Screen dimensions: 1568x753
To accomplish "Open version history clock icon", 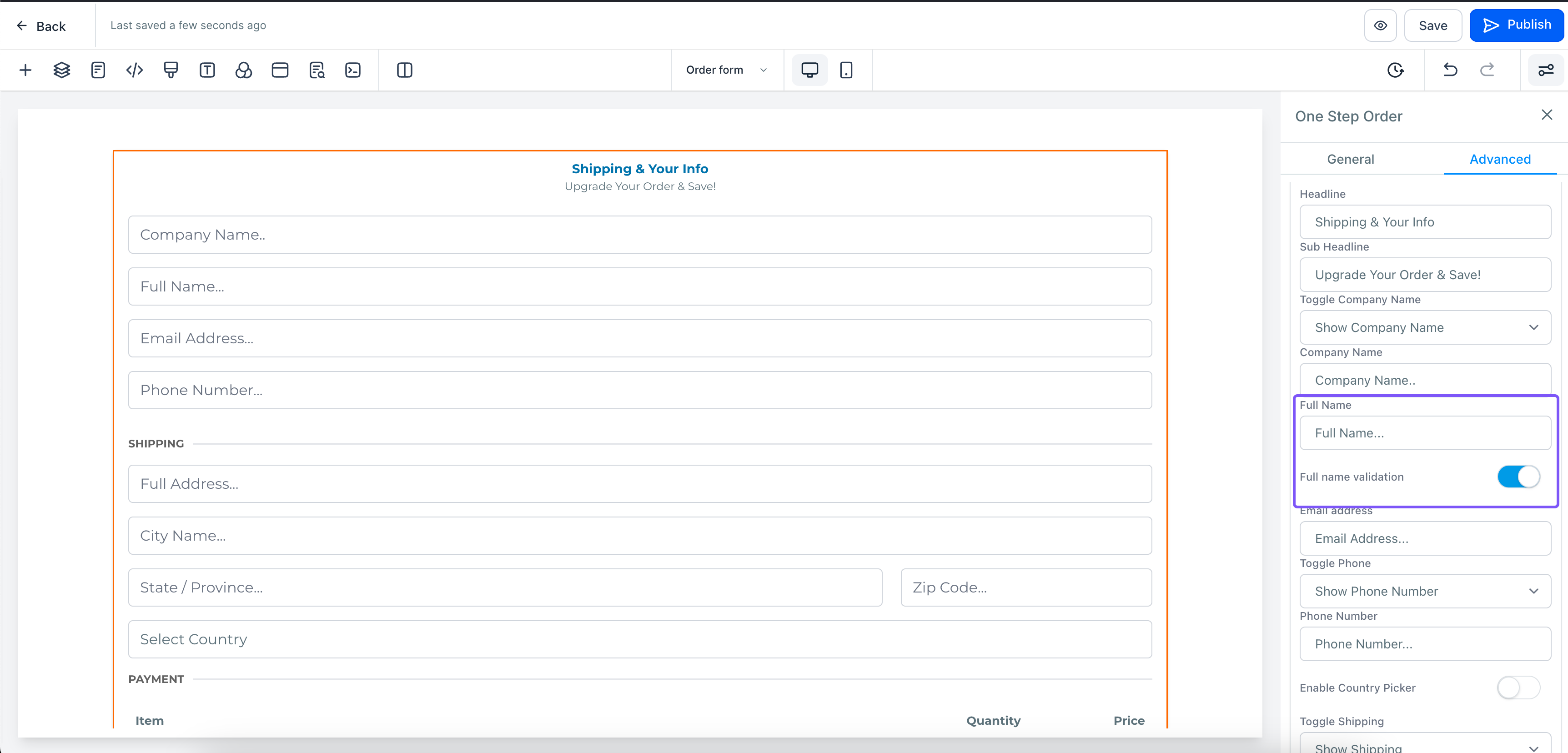I will coord(1395,70).
